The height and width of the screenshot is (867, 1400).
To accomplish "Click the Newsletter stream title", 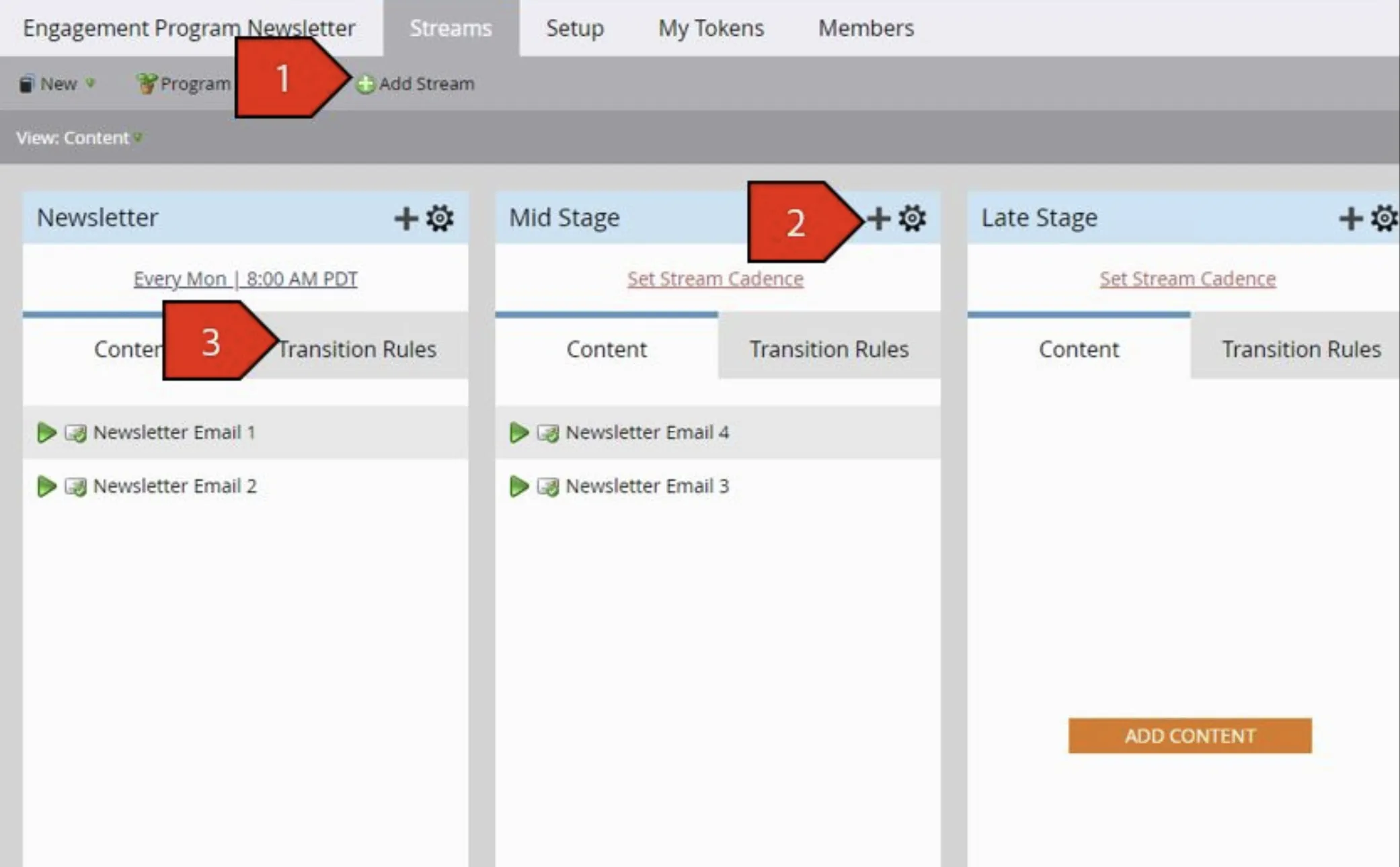I will pos(98,218).
